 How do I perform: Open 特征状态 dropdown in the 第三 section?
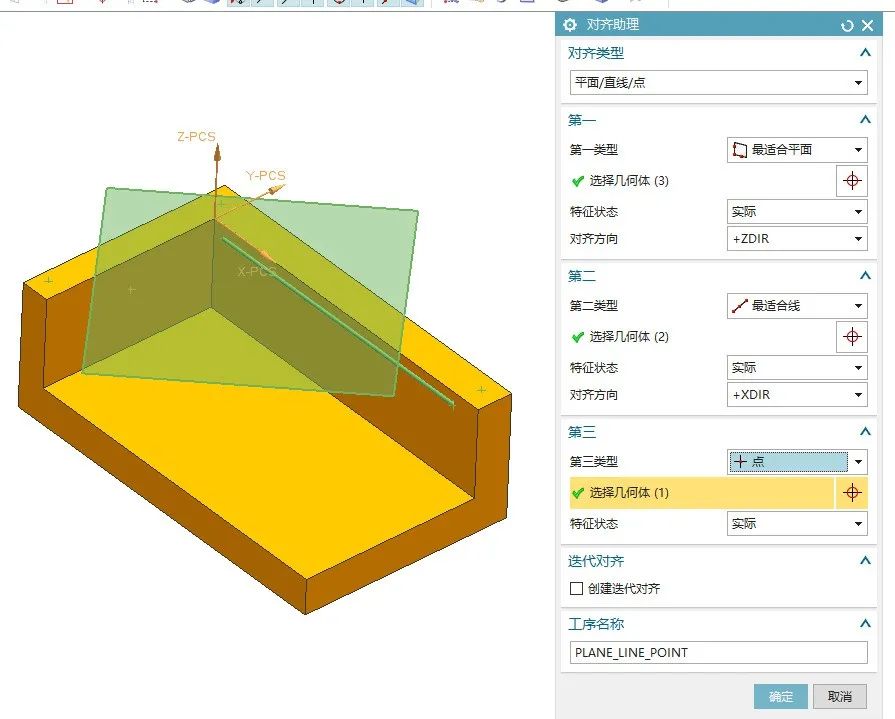(x=797, y=523)
